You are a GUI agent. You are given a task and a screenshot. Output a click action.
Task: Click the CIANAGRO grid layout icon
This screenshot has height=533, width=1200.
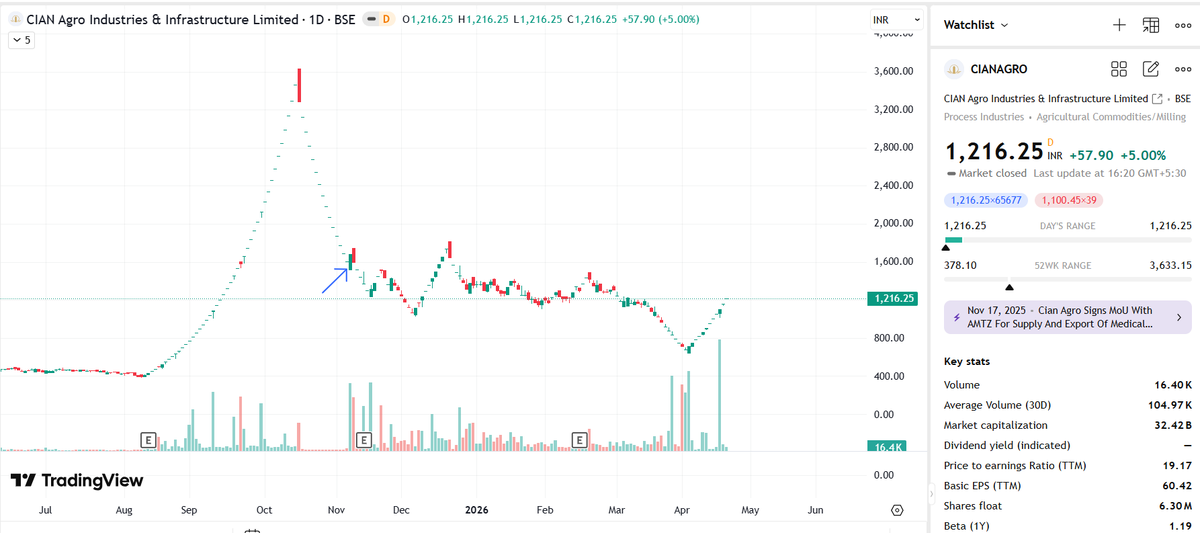pos(1119,69)
